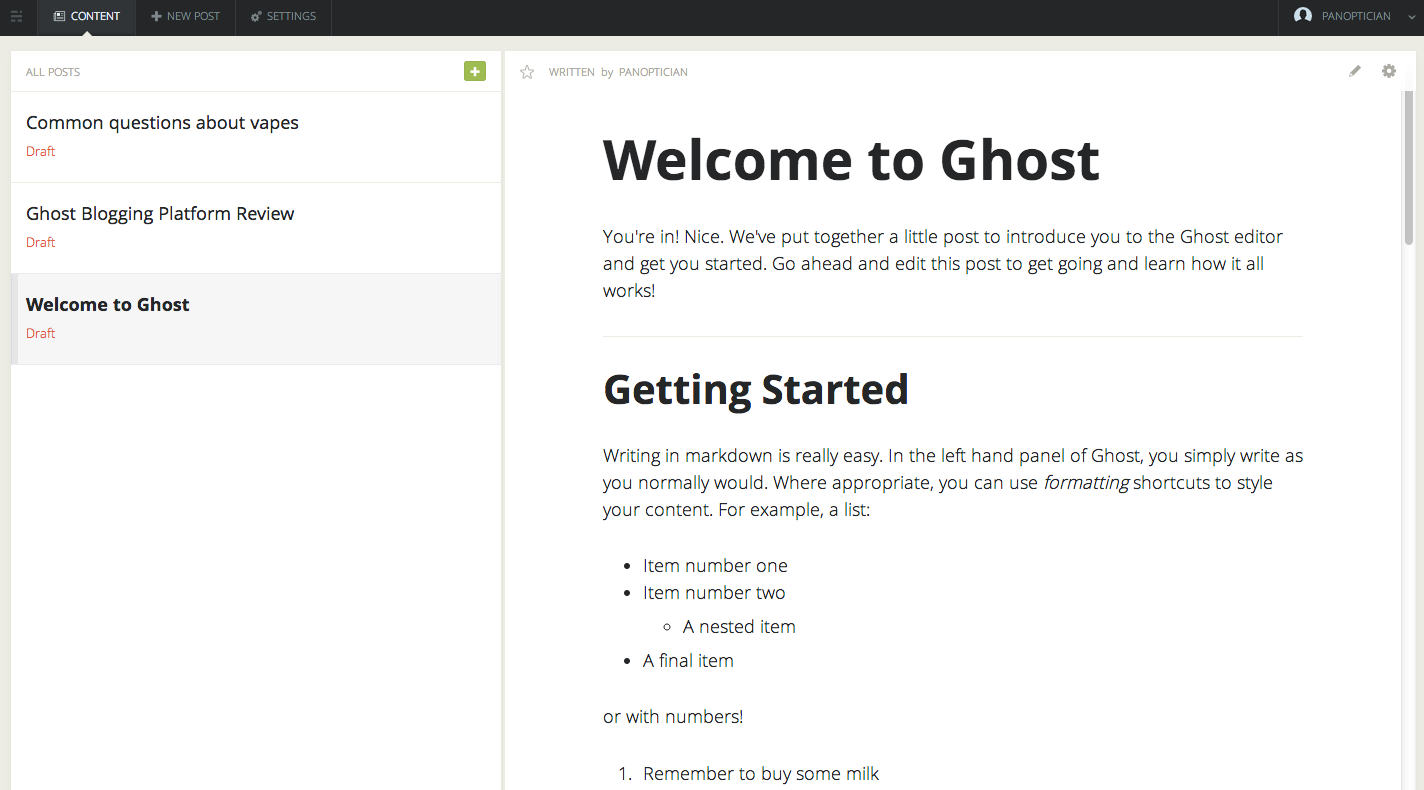1424x790 pixels.
Task: Click the 'or with numbers!' text
Action: [x=673, y=717]
